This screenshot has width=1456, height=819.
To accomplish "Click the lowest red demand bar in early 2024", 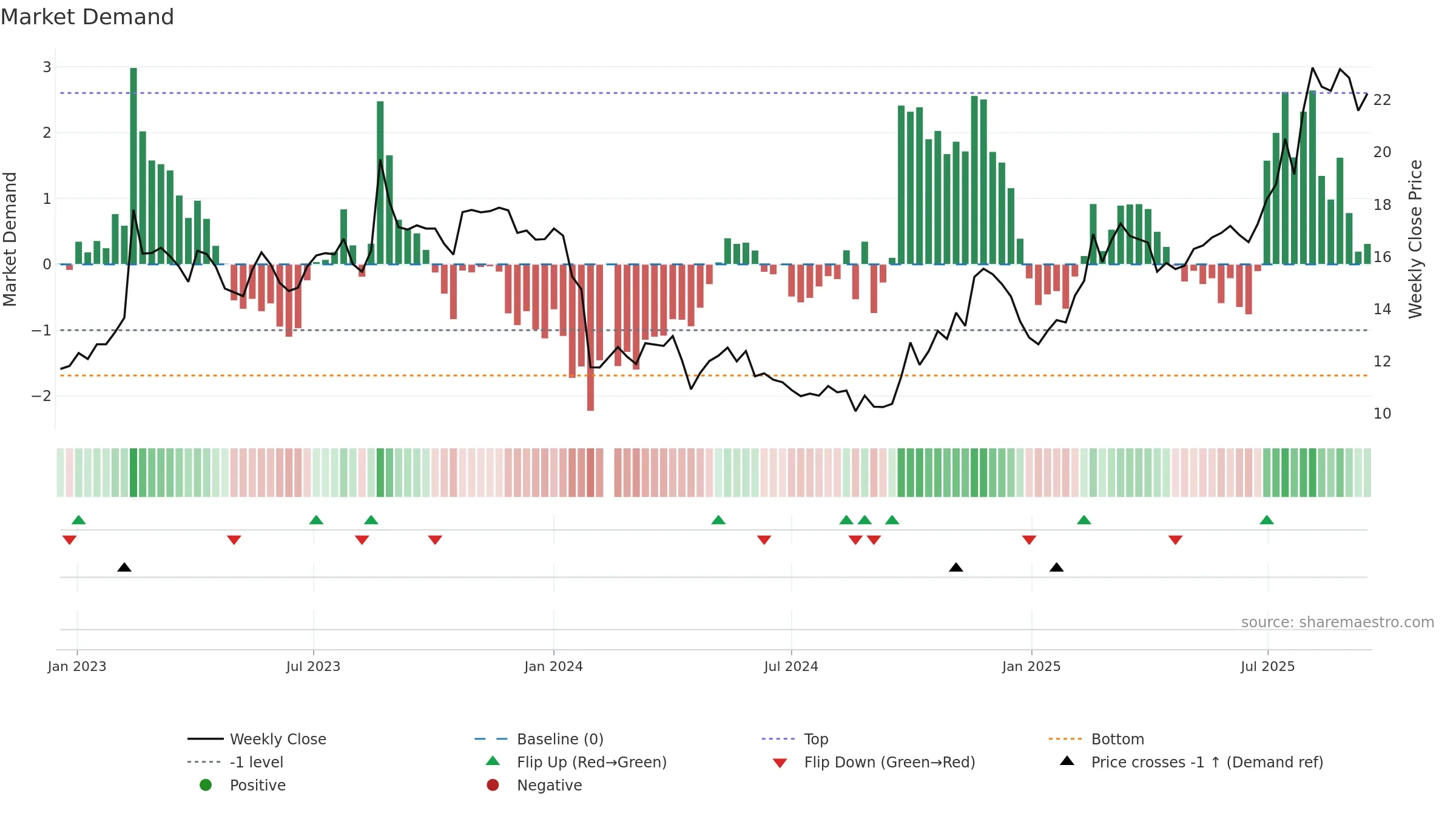I will click(x=590, y=337).
